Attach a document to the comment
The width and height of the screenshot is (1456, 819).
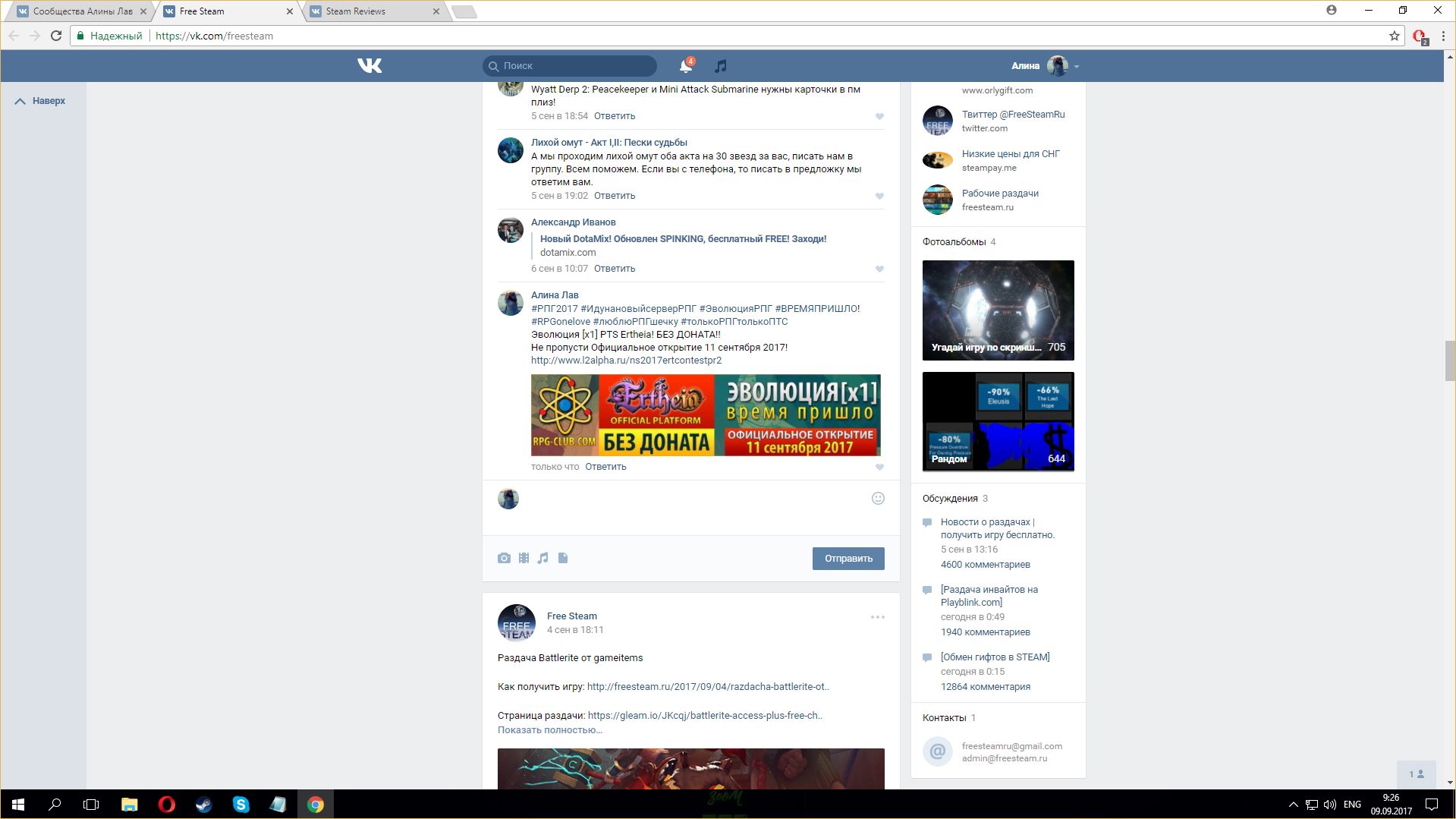click(x=563, y=558)
